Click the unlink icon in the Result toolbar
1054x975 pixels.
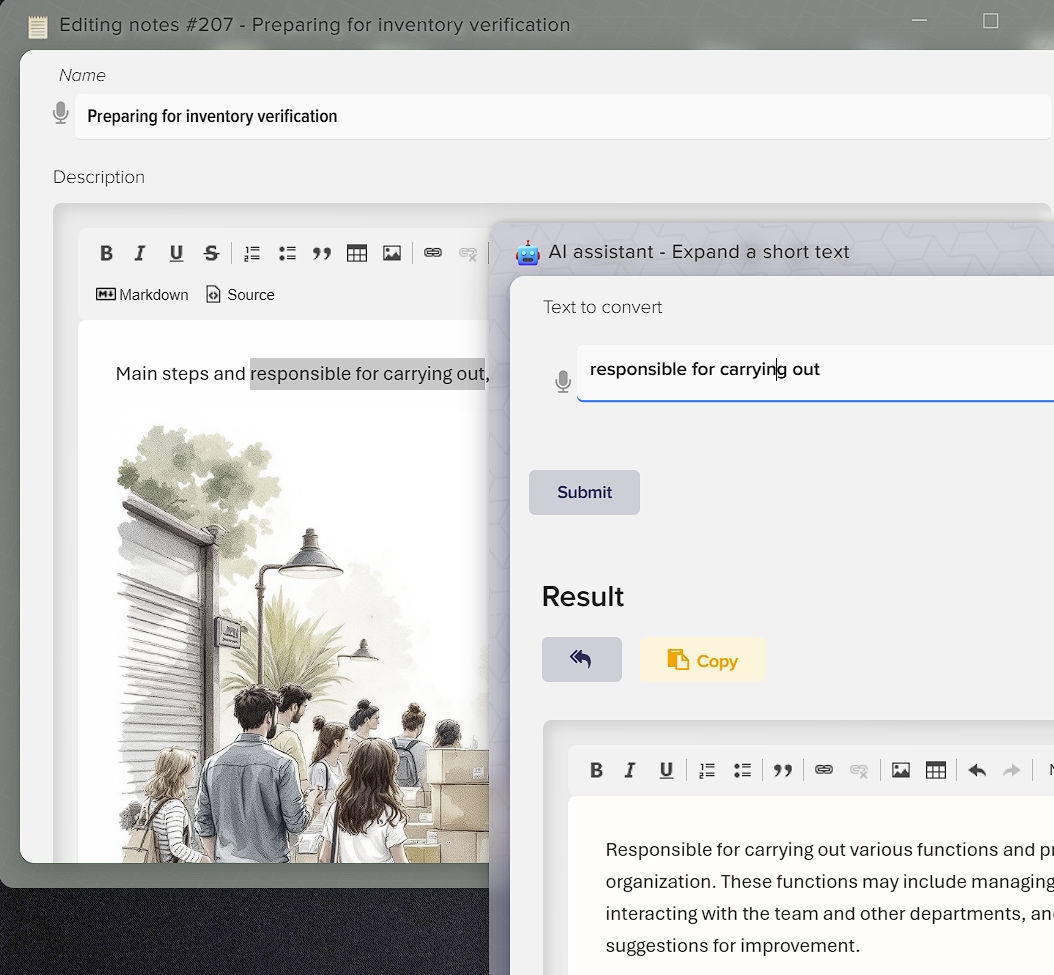(x=859, y=771)
